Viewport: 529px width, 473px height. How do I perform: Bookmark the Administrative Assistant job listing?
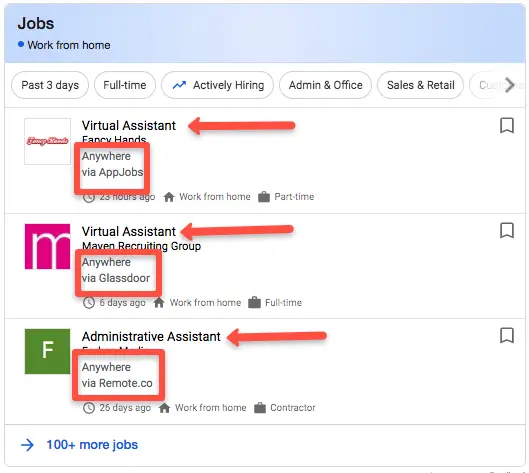(x=506, y=336)
